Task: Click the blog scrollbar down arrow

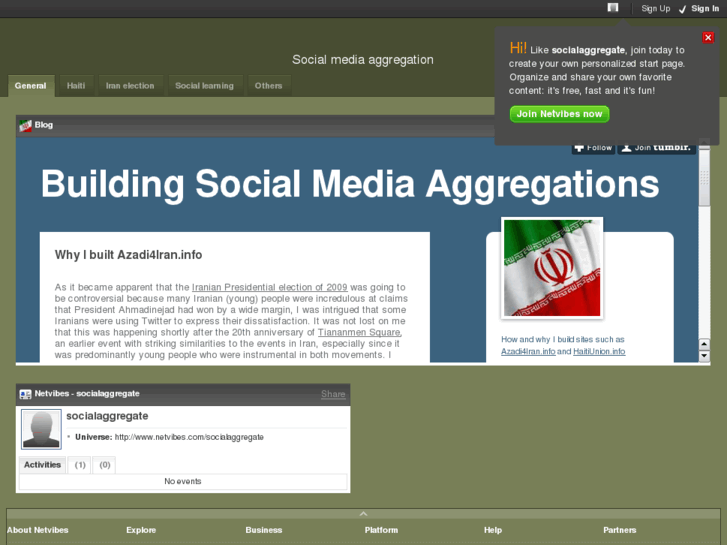Action: tap(704, 356)
